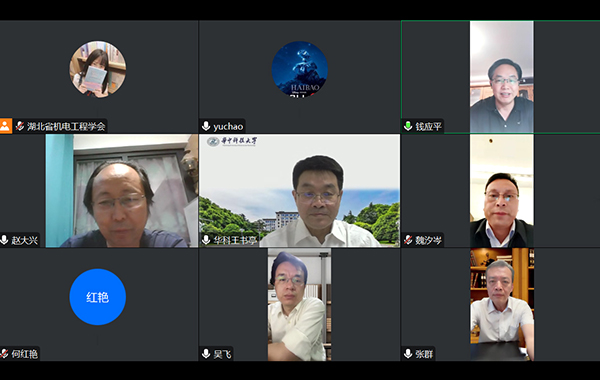Click yuchao's microphone icon
Screen dimensions: 600x380
pos(206,126)
